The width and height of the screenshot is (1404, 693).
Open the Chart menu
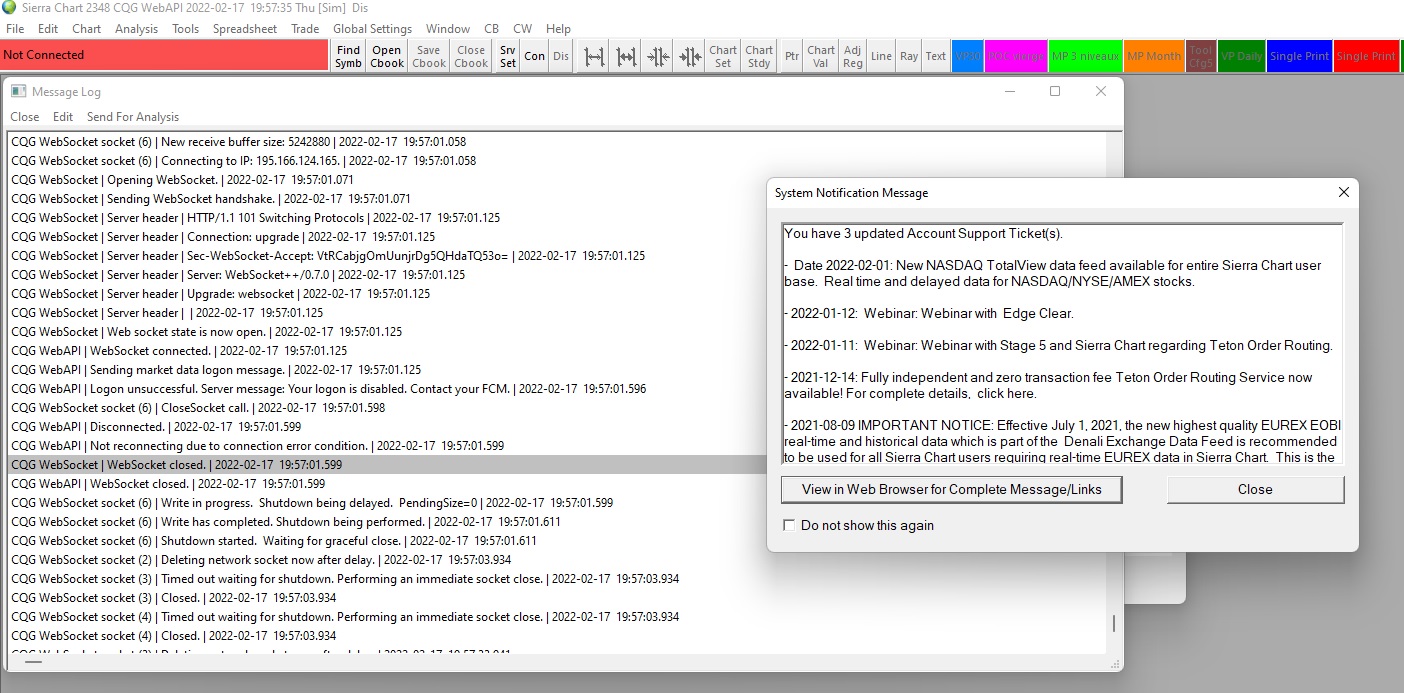point(86,29)
